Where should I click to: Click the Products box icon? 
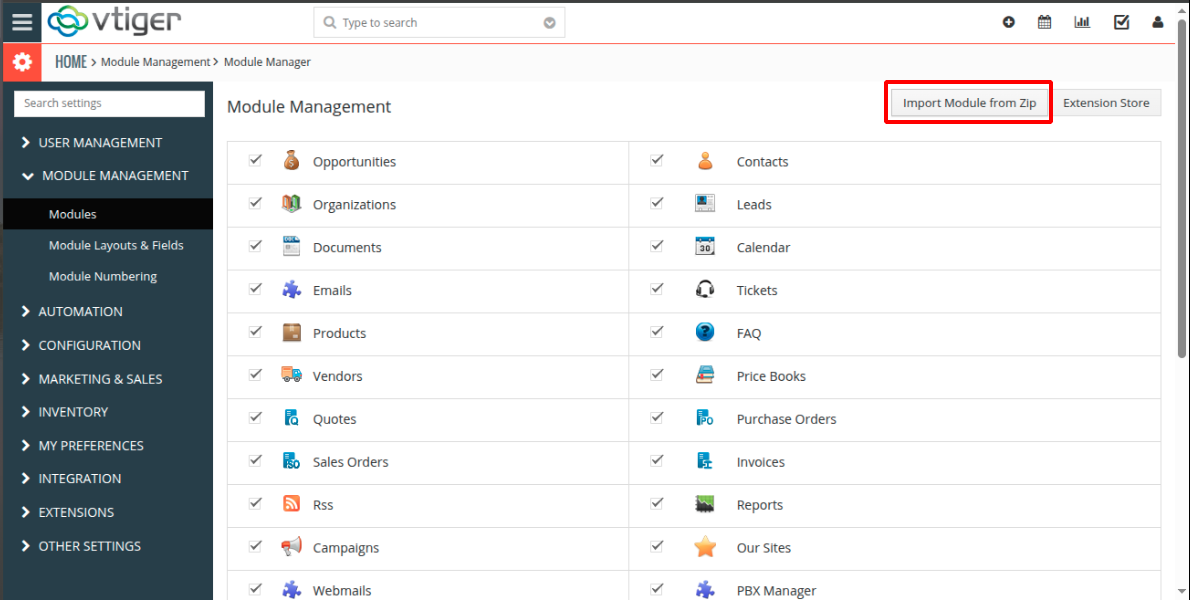(291, 332)
